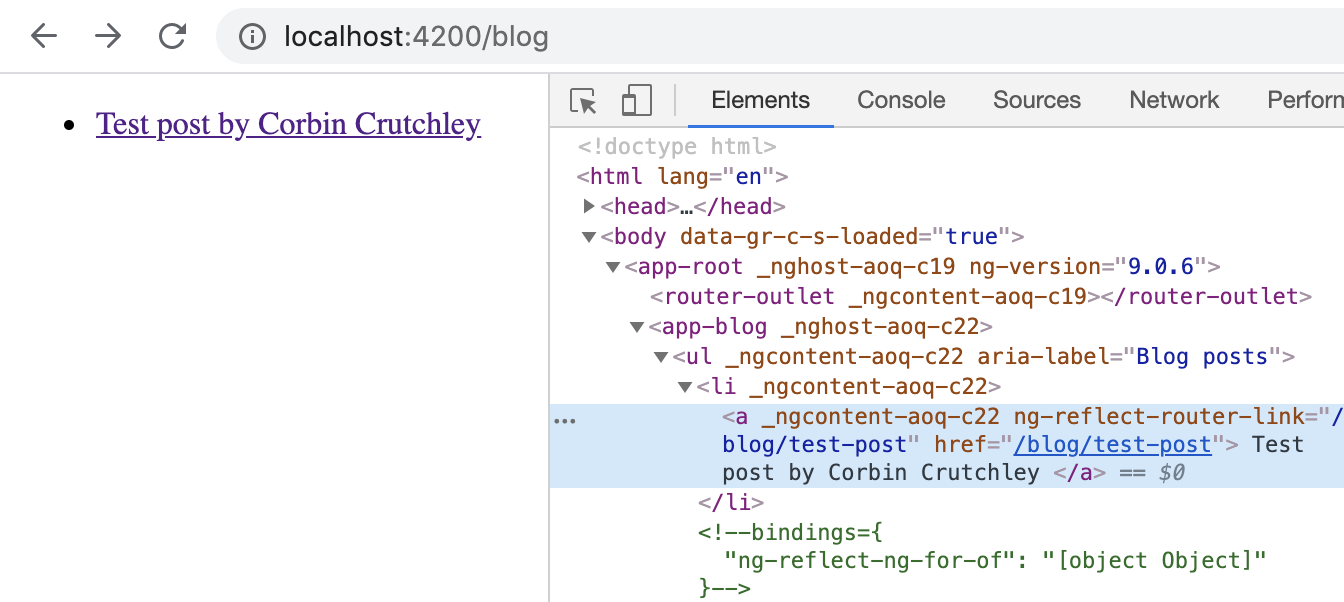Collapse the ul blog posts node
The image size is (1344, 602).
click(661, 356)
